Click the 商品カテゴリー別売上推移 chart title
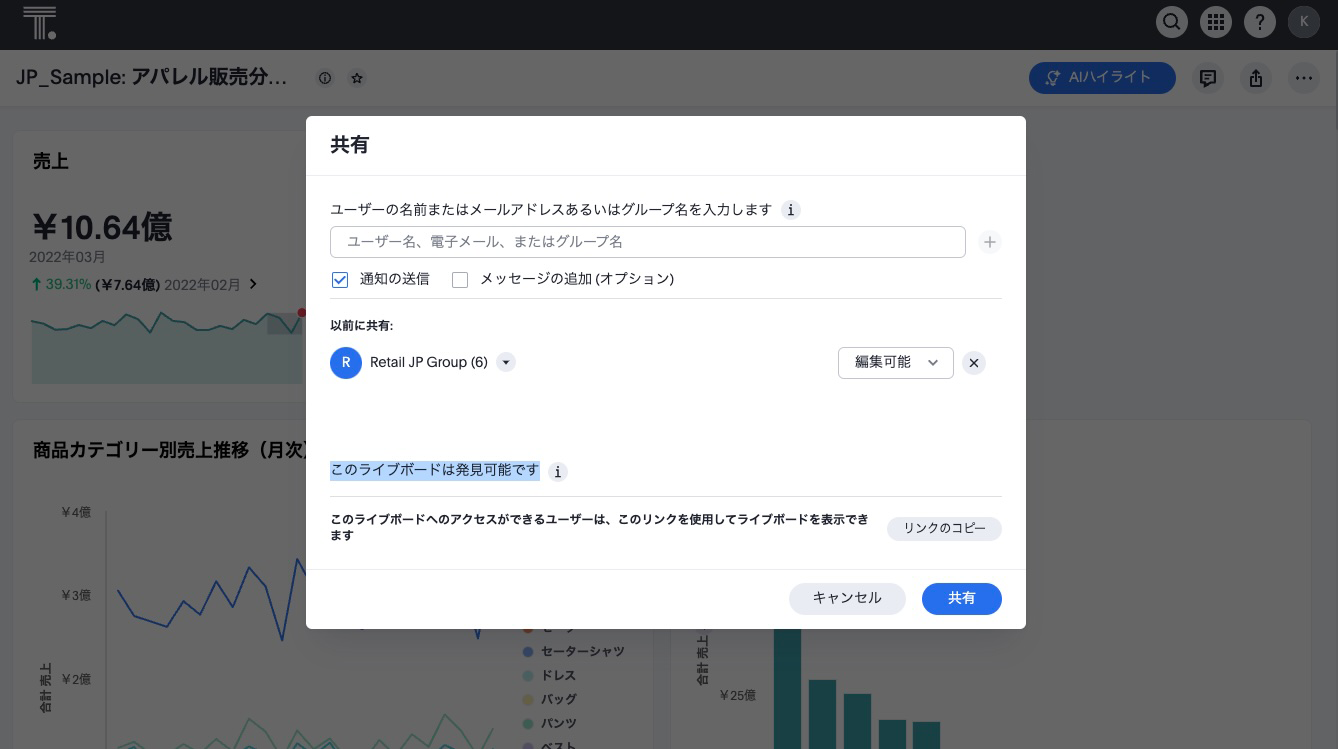Viewport: 1338px width, 749px height. point(168,450)
